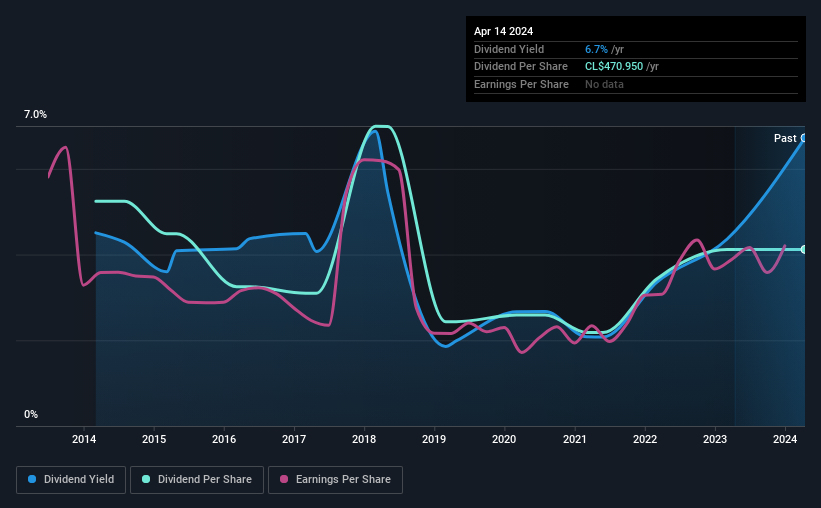Click the Earnings Per Share label in tooltip
Viewport: 821px width, 508px height.
coord(521,84)
